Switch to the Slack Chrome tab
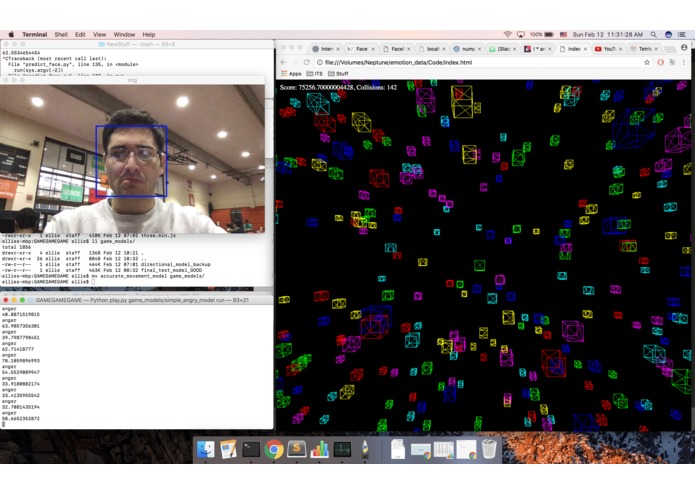Viewport: 695px width, 494px height. pos(502,49)
